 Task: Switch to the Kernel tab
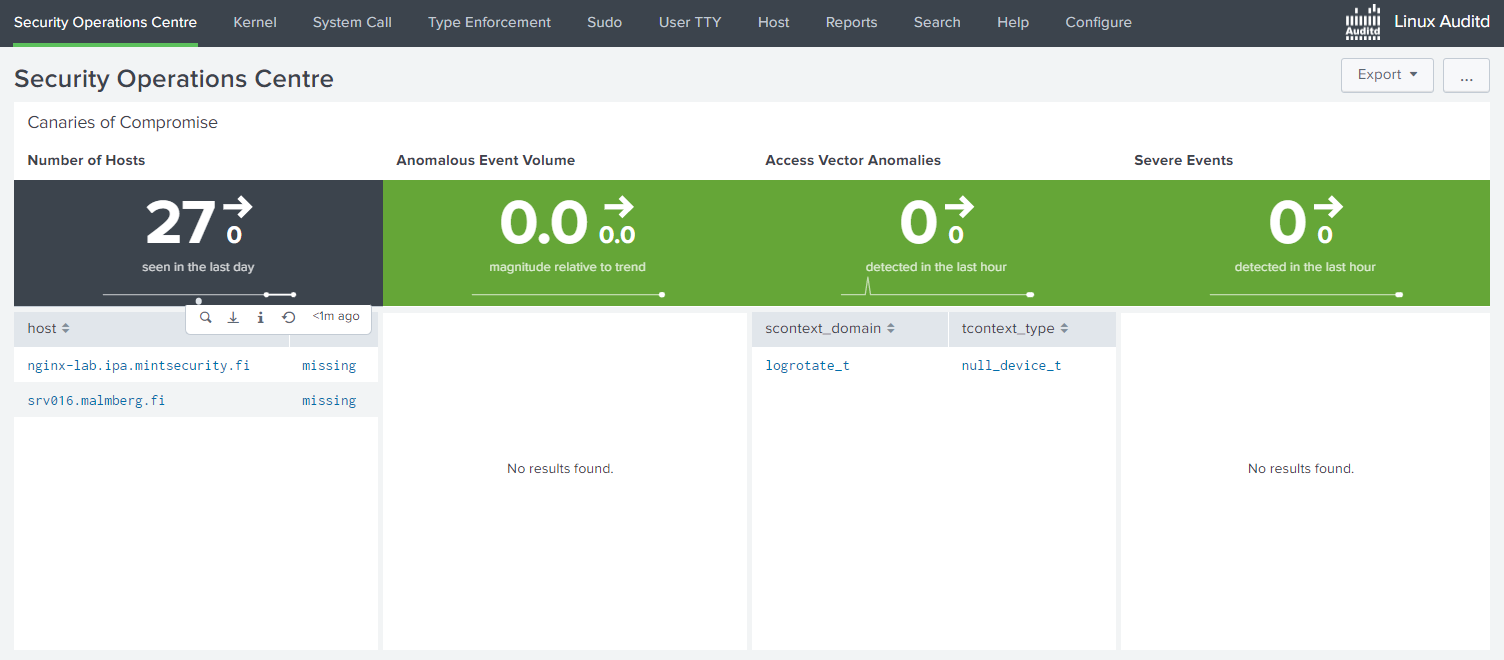click(x=255, y=22)
